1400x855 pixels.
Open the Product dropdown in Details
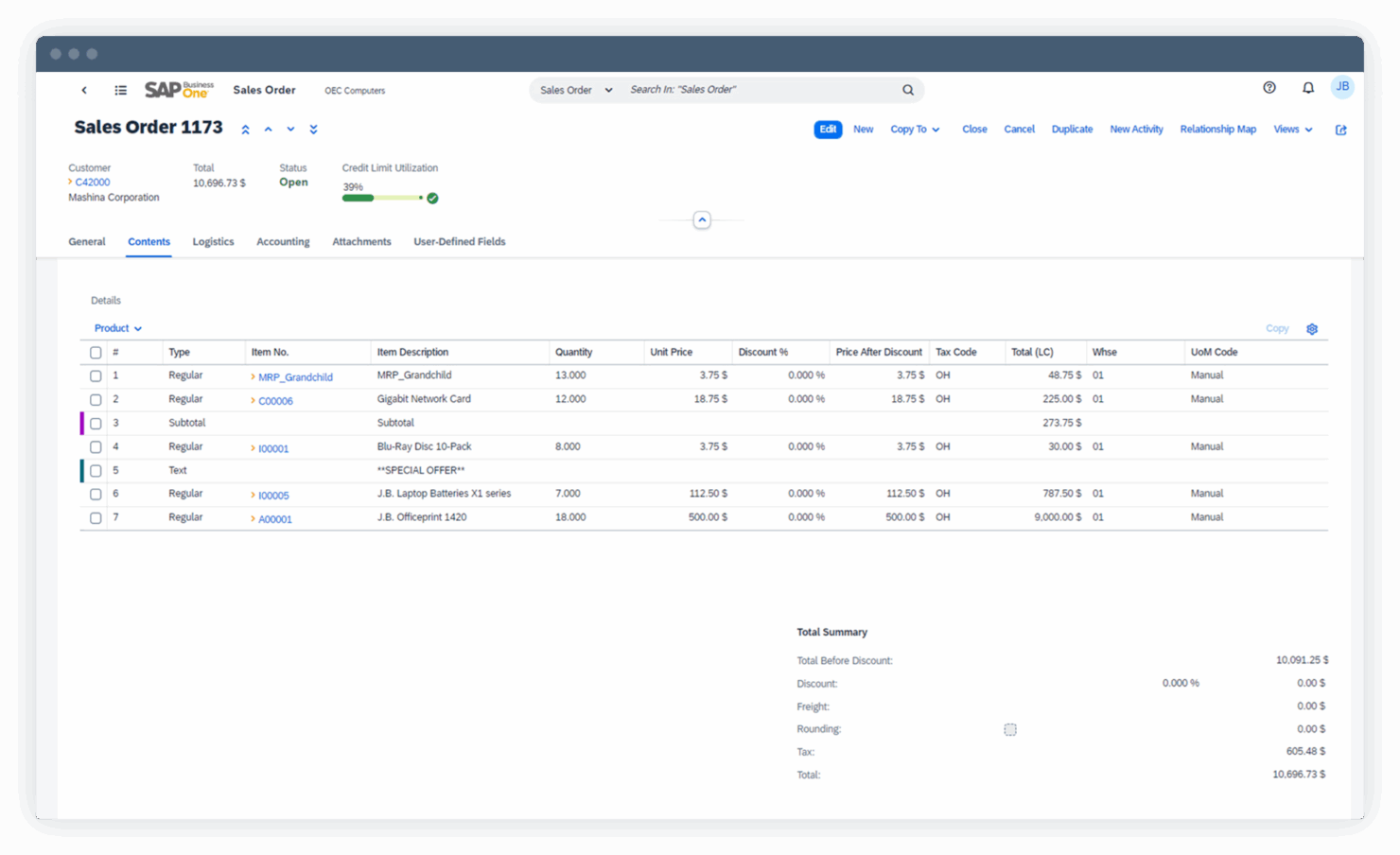coord(117,328)
